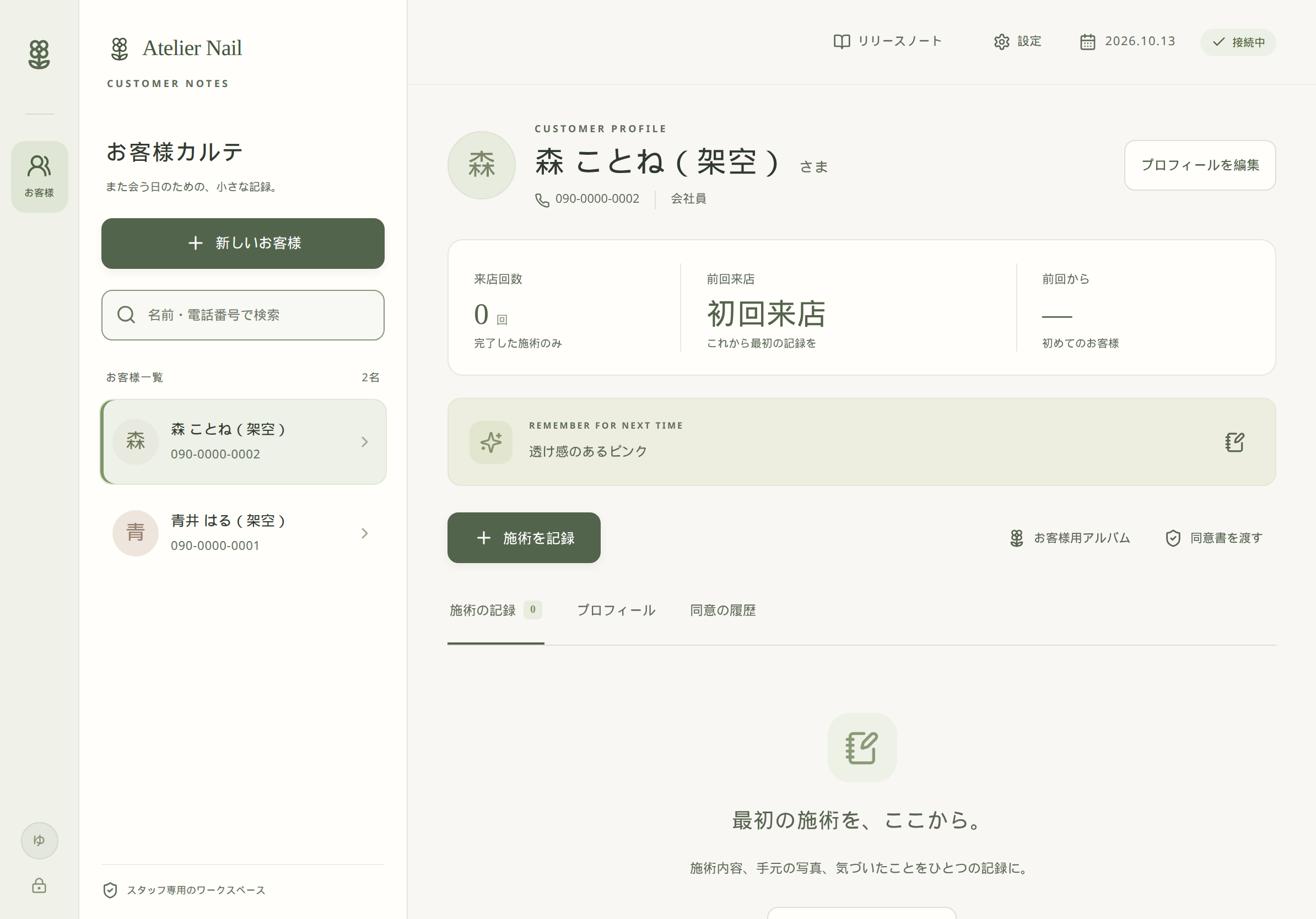Click shield icon next to スタッフ専用のワークスペース
Viewport: 1316px width, 919px height.
(x=110, y=890)
